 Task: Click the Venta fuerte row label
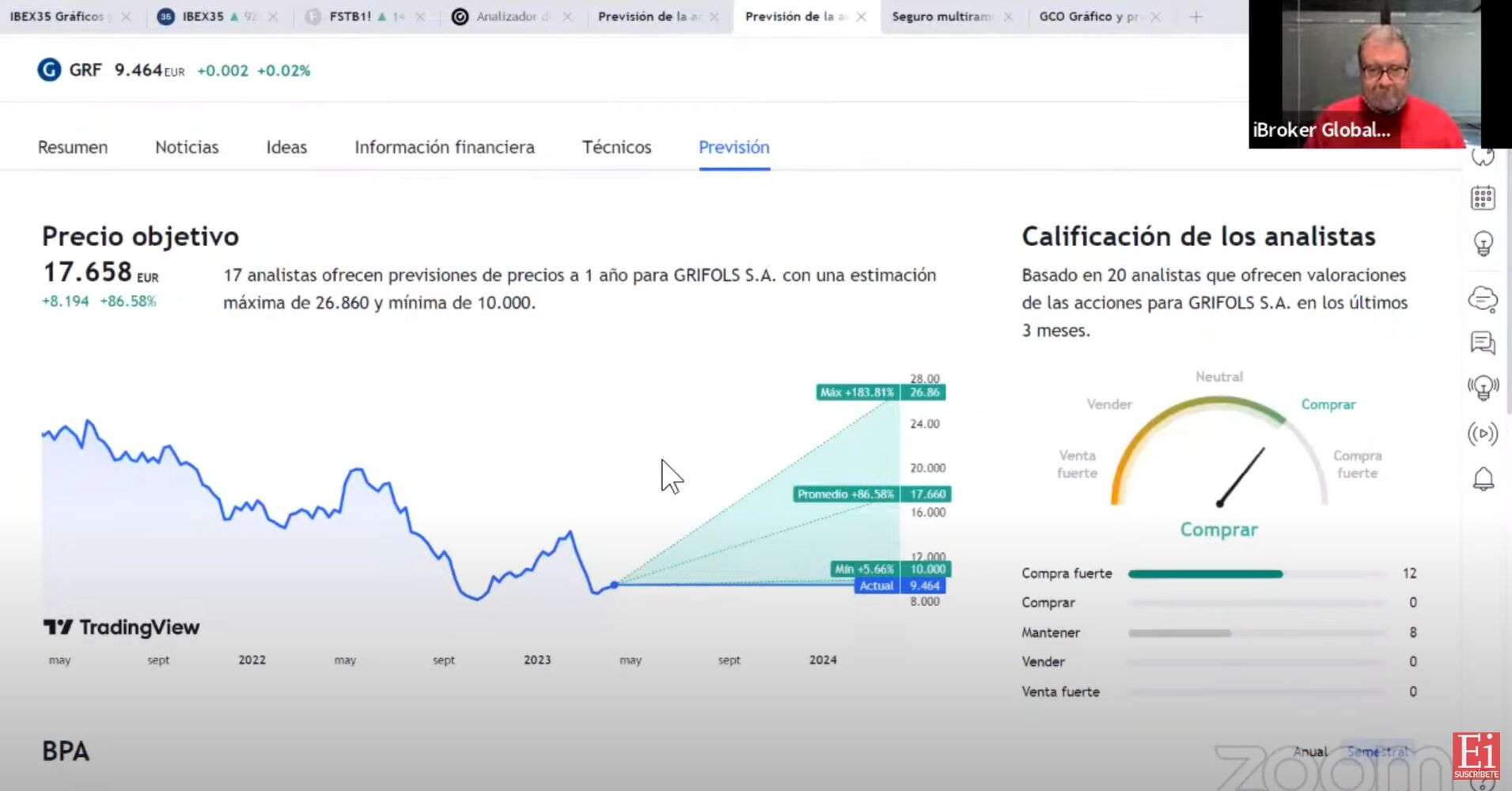coord(1060,692)
